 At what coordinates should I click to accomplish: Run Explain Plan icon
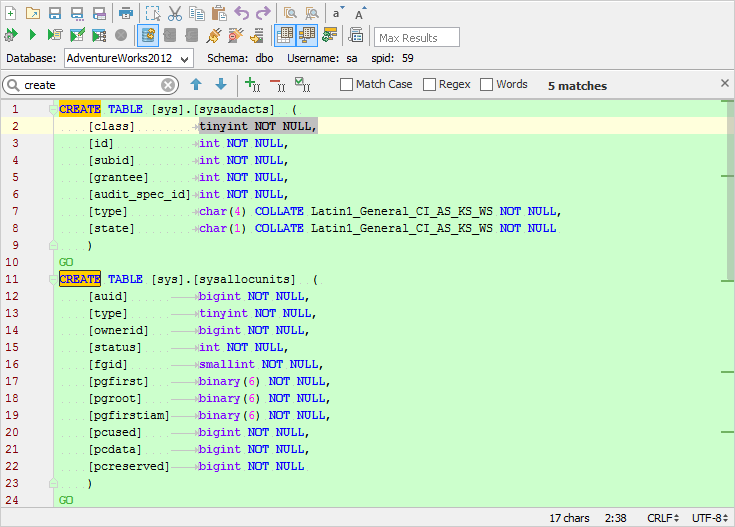(x=99, y=35)
